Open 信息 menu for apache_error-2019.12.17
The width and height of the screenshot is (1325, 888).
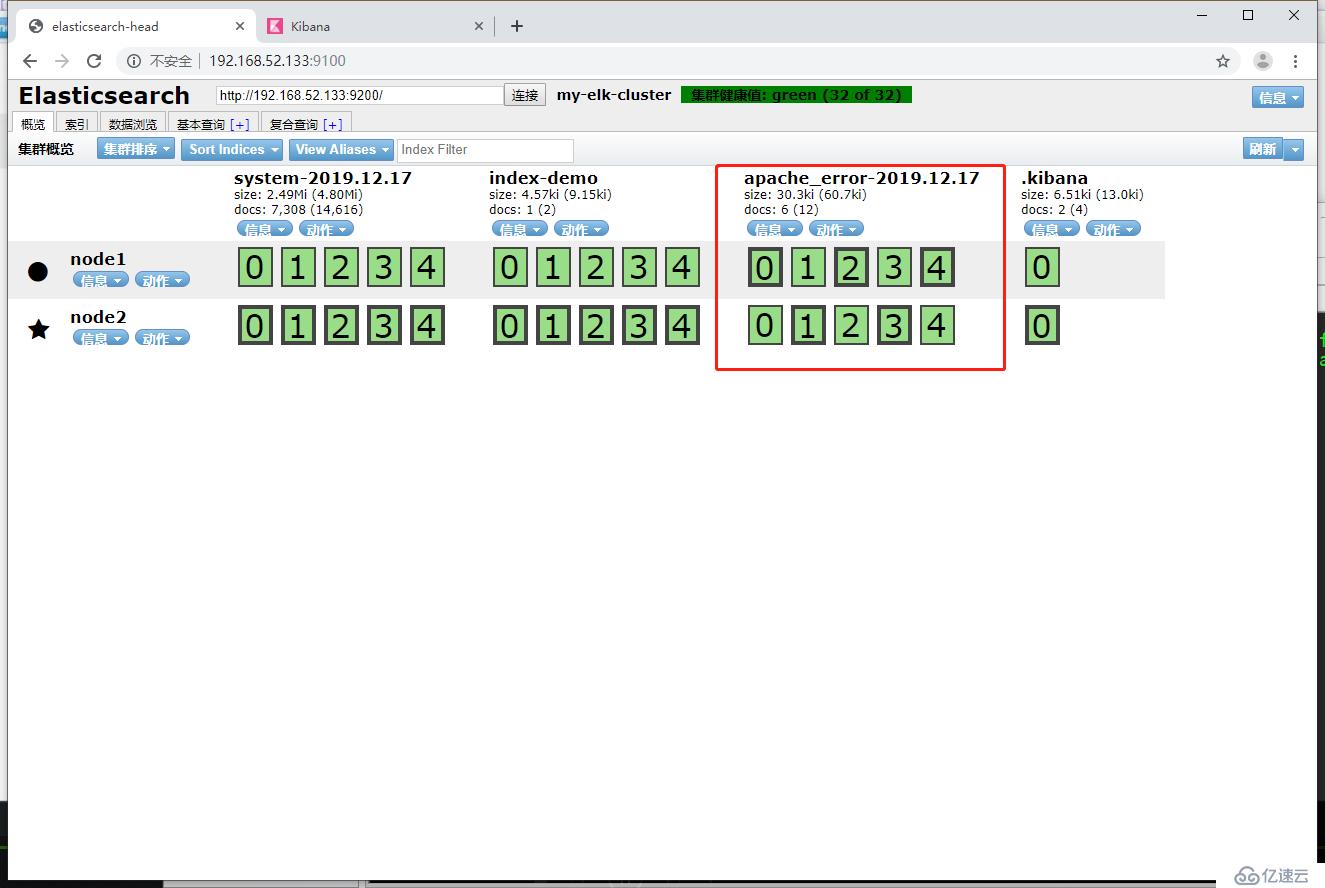coord(775,229)
